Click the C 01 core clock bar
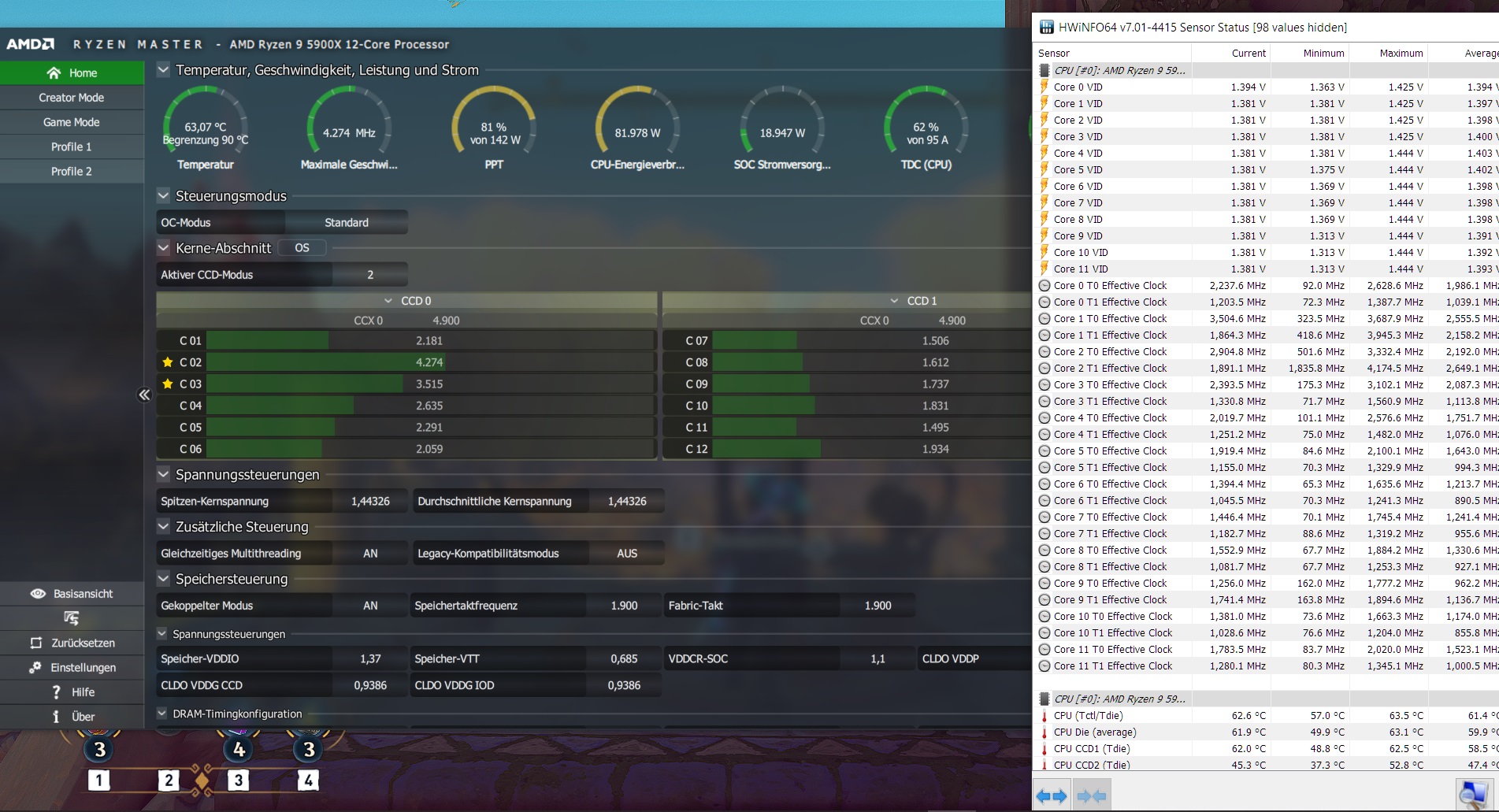Image resolution: width=1499 pixels, height=812 pixels. click(430, 341)
